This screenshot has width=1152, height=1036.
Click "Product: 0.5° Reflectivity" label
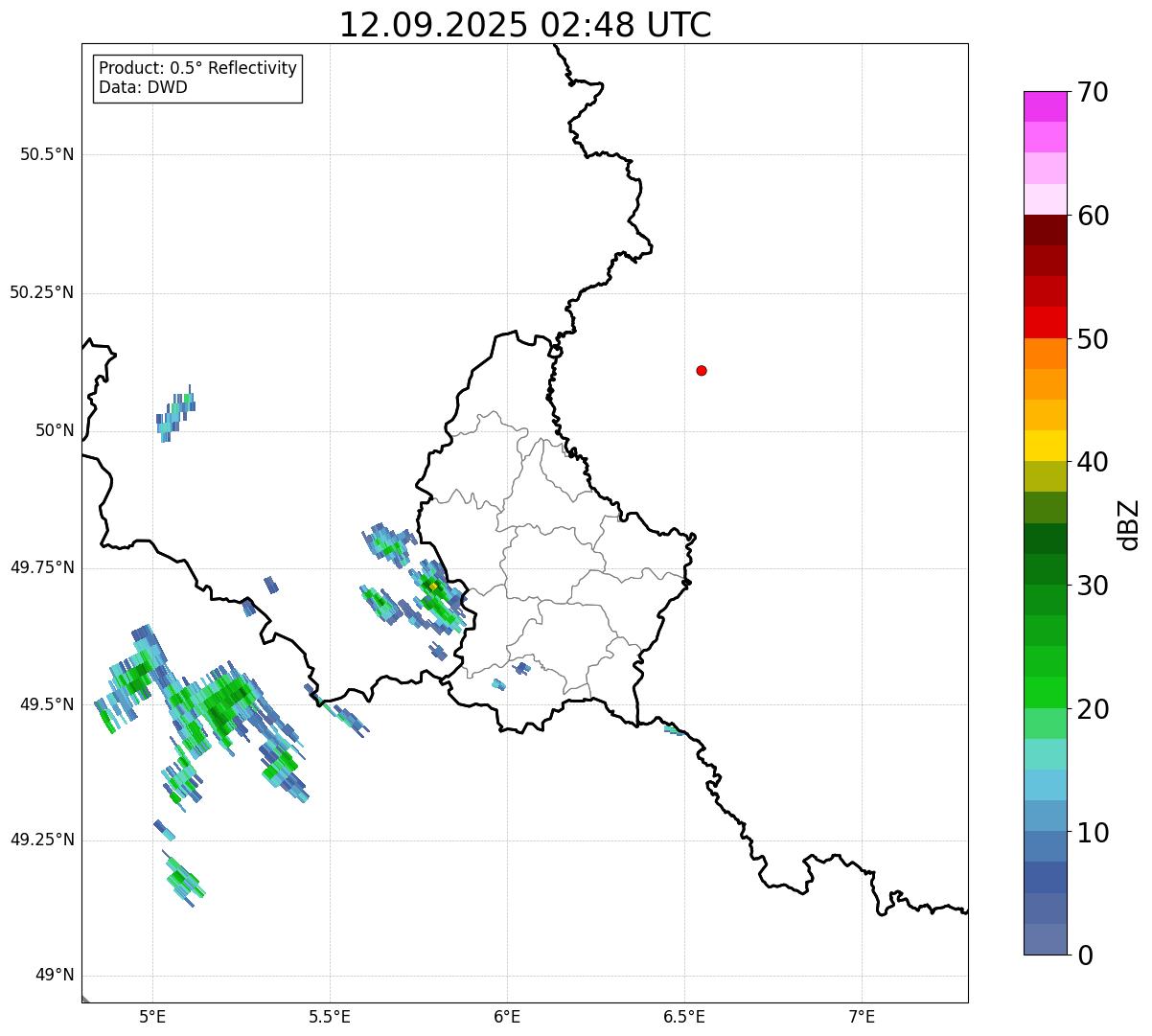[x=197, y=68]
